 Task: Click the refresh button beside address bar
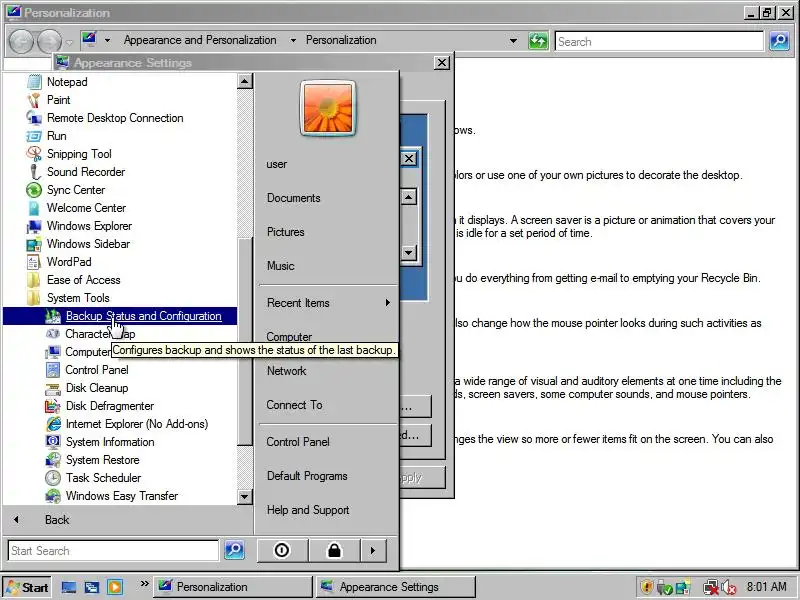(x=538, y=40)
